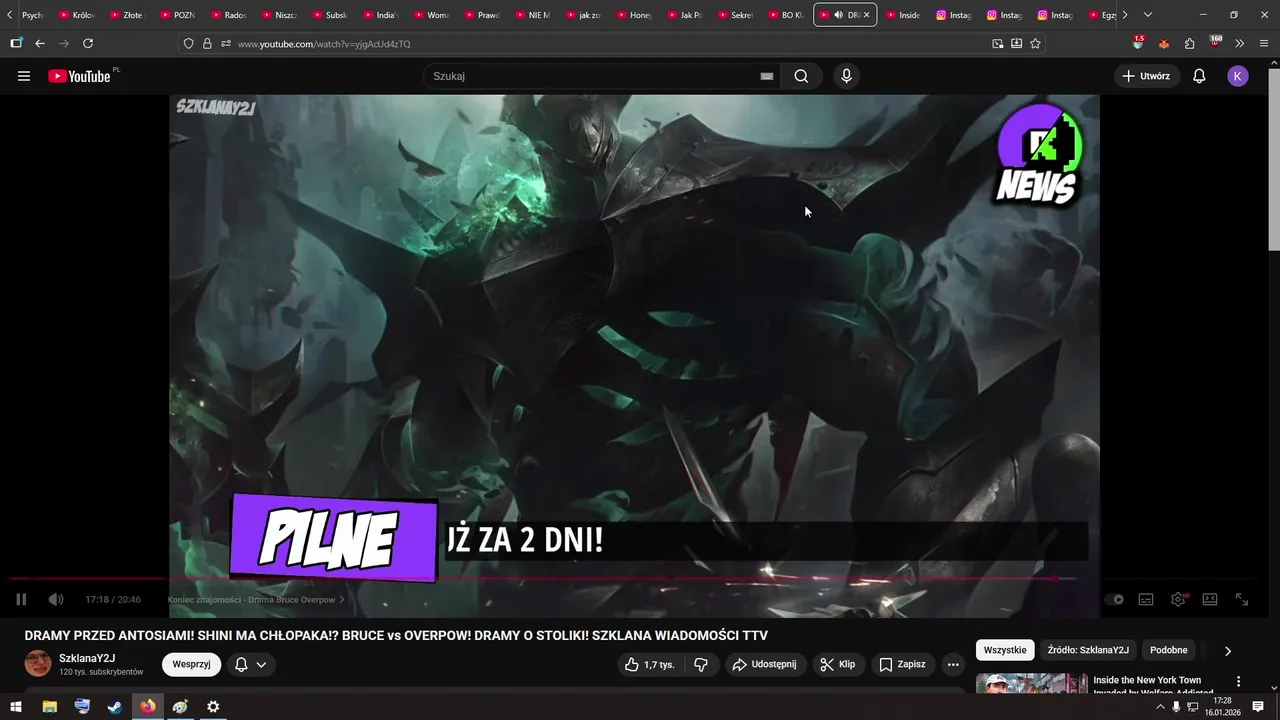1280x720 pixels.
Task: Save the video with the Zapisz button
Action: [x=903, y=664]
